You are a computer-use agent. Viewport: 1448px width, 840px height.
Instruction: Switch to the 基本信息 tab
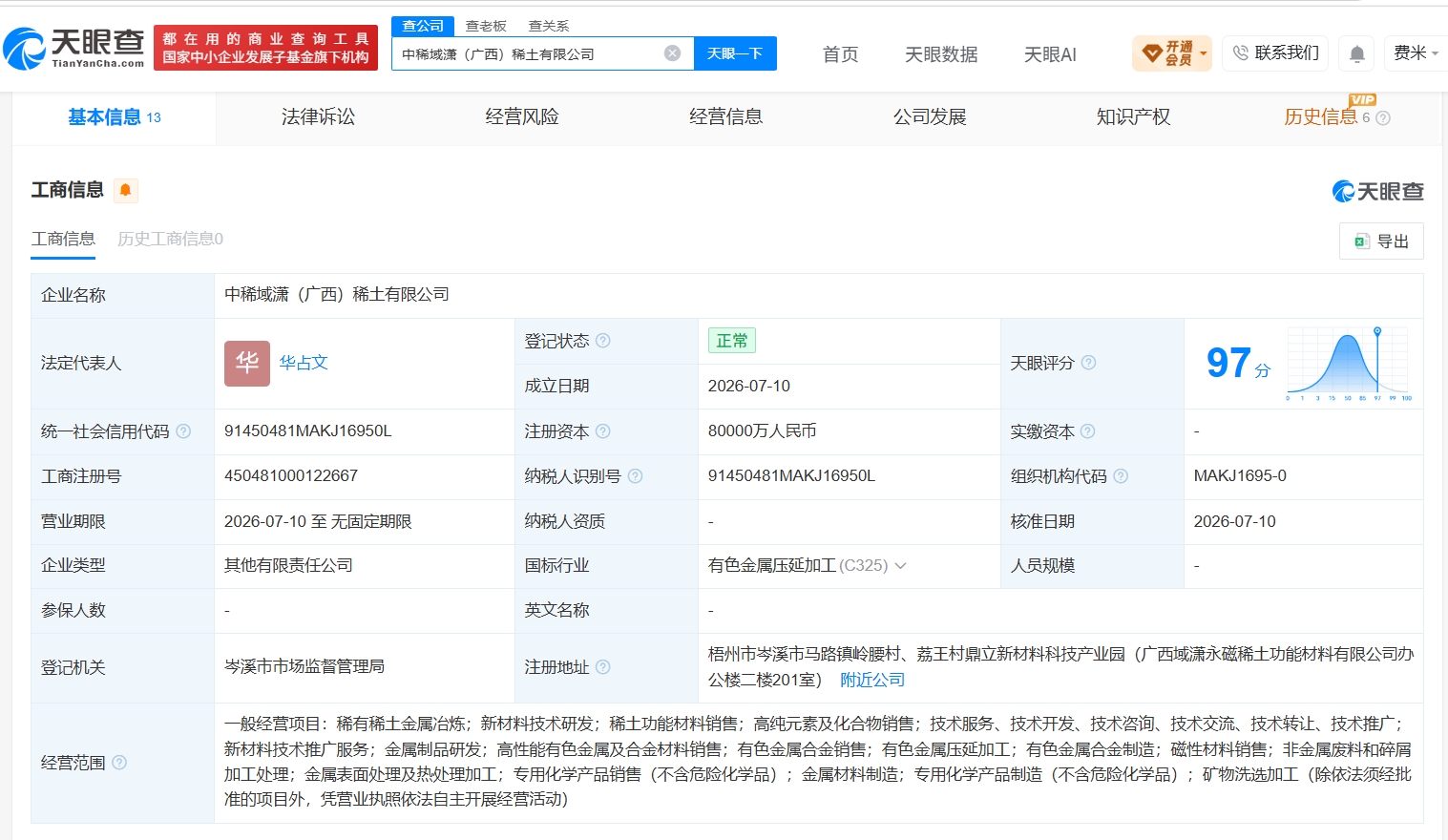(115, 117)
